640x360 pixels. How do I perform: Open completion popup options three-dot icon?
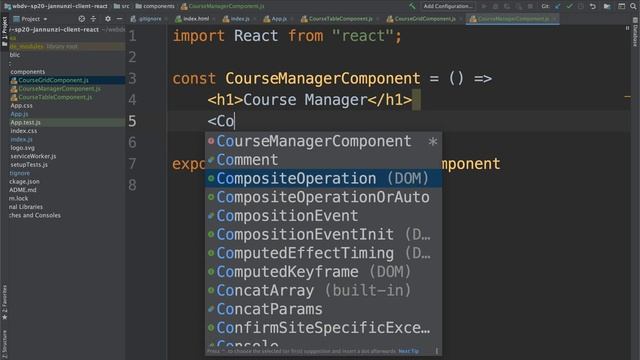(x=437, y=351)
